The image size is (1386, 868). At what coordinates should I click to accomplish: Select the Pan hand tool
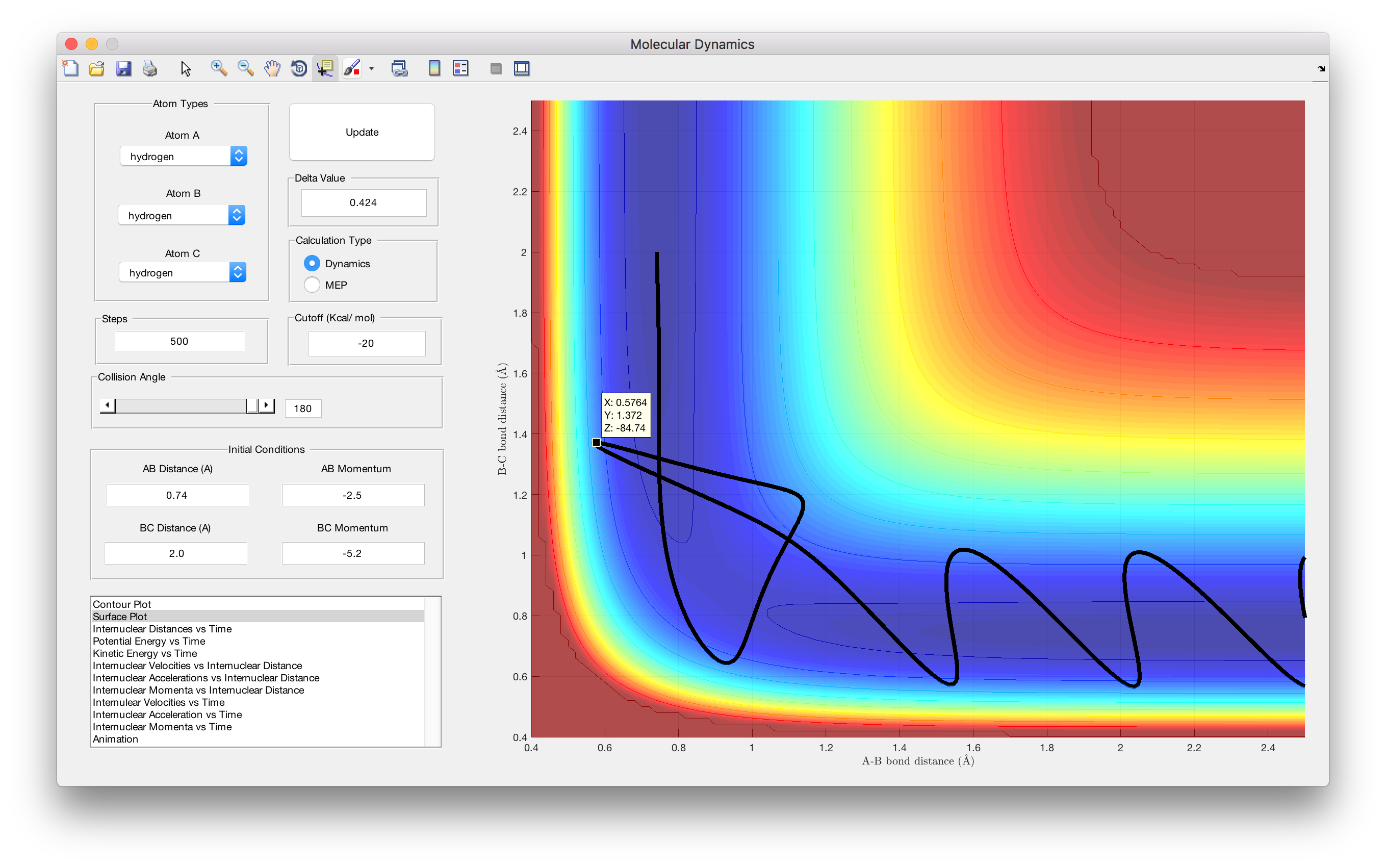(x=272, y=69)
